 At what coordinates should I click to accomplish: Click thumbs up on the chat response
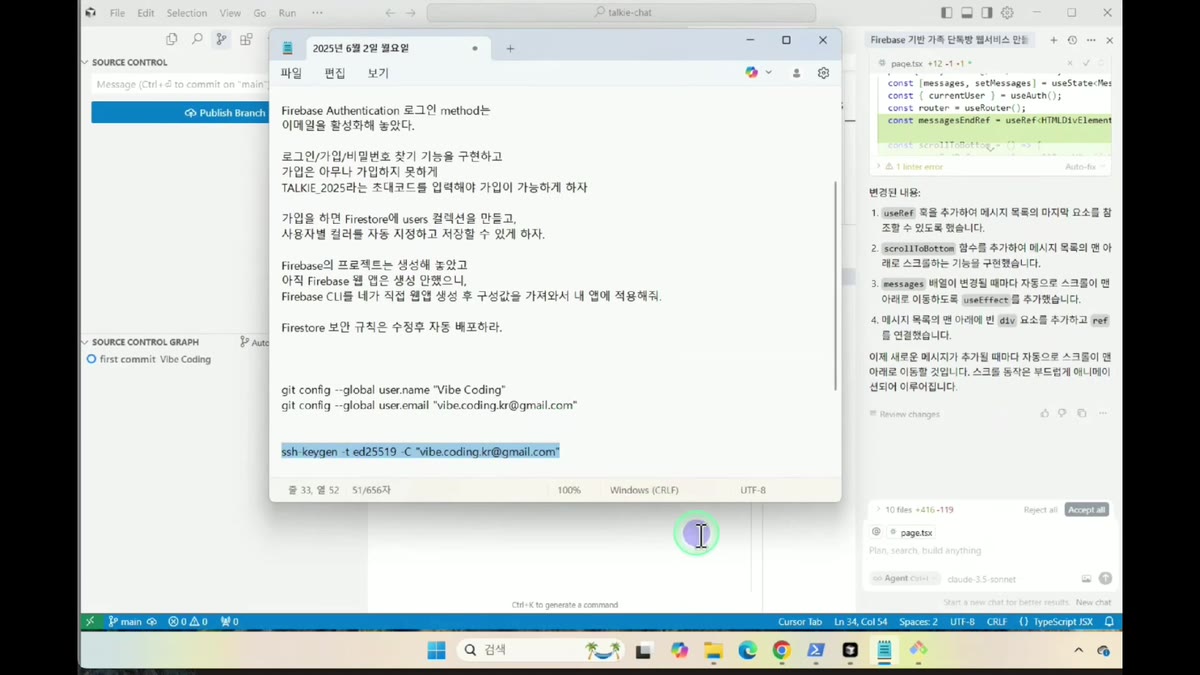1045,413
